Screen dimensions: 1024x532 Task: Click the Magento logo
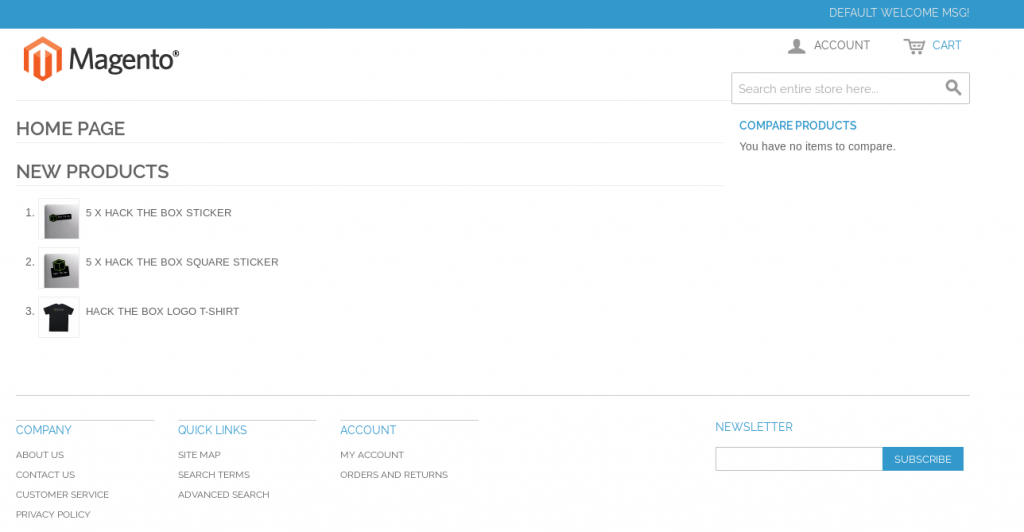pyautogui.click(x=101, y=59)
